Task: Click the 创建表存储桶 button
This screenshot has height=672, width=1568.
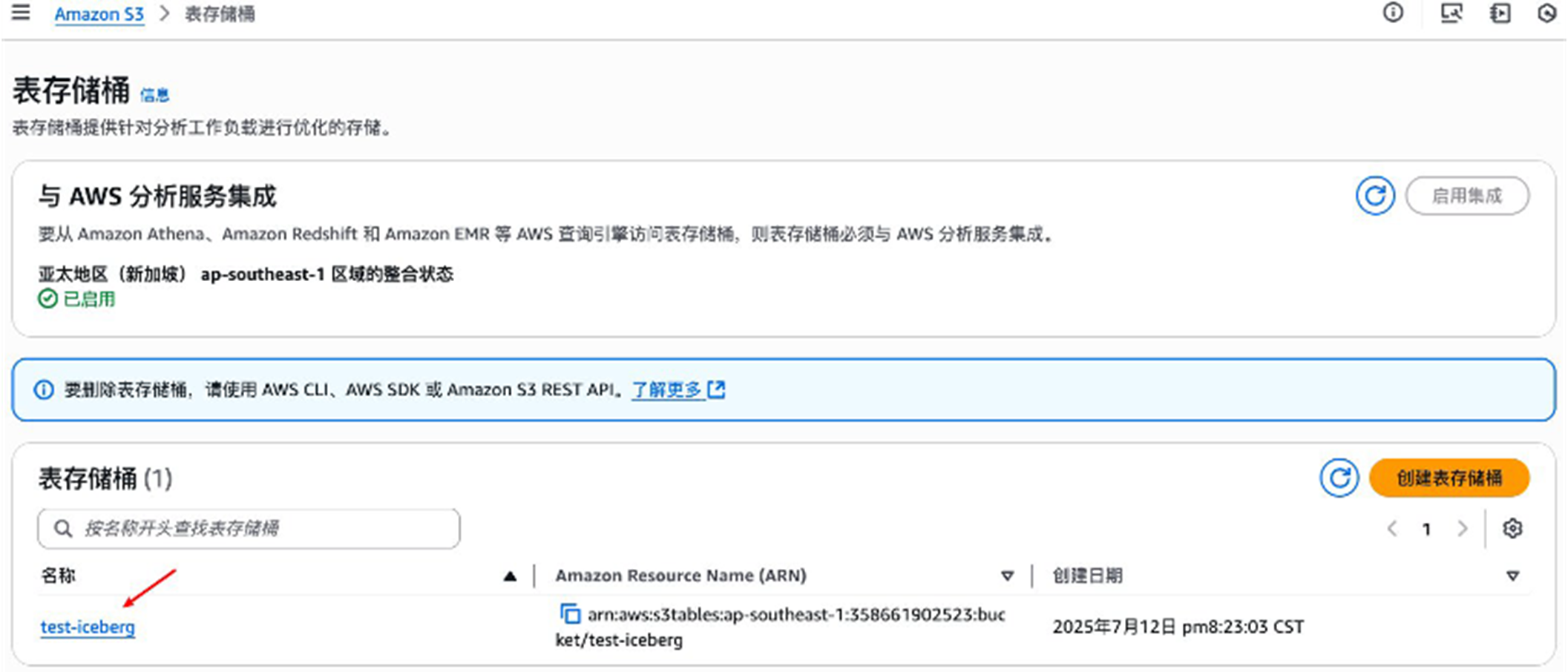Action: 1449,478
